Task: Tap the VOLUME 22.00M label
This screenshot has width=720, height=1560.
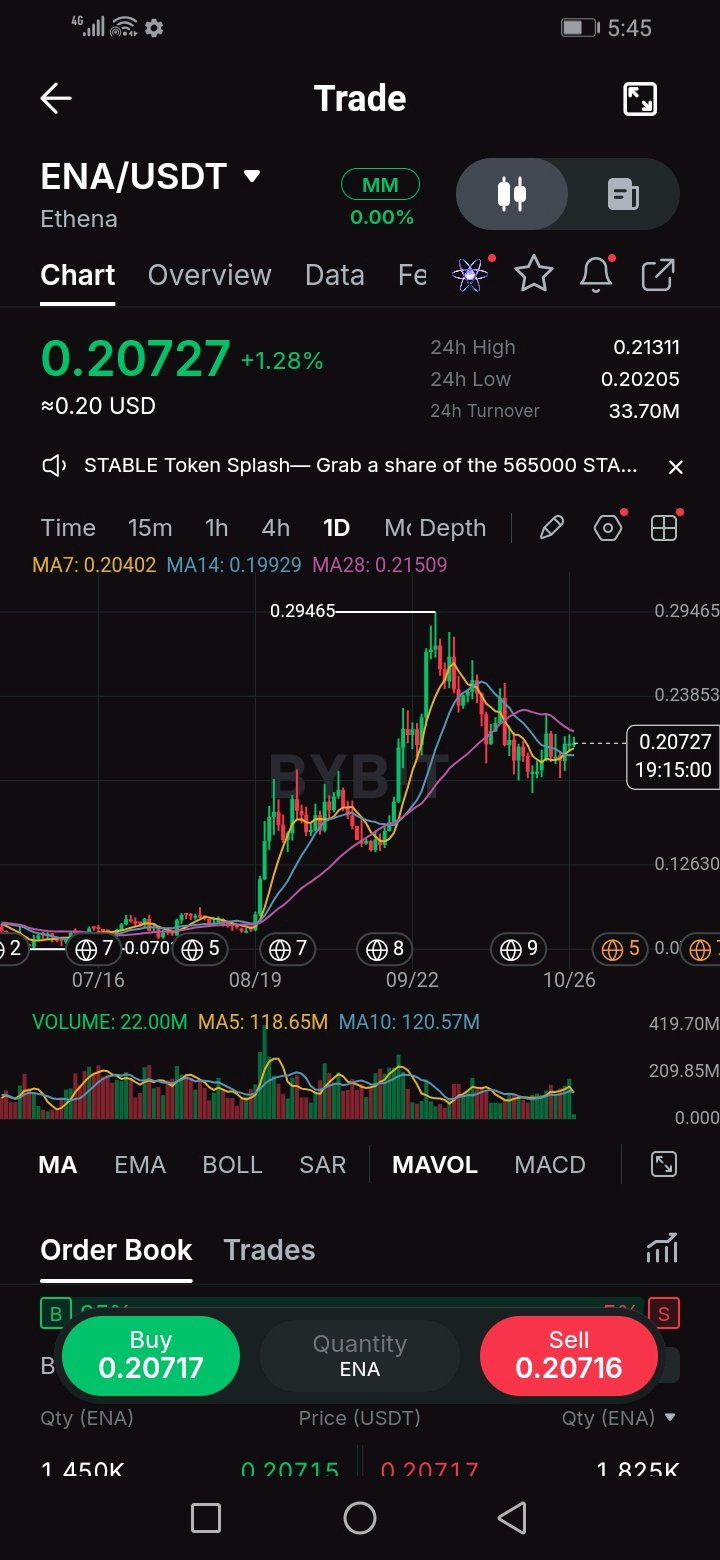Action: [x=110, y=1022]
